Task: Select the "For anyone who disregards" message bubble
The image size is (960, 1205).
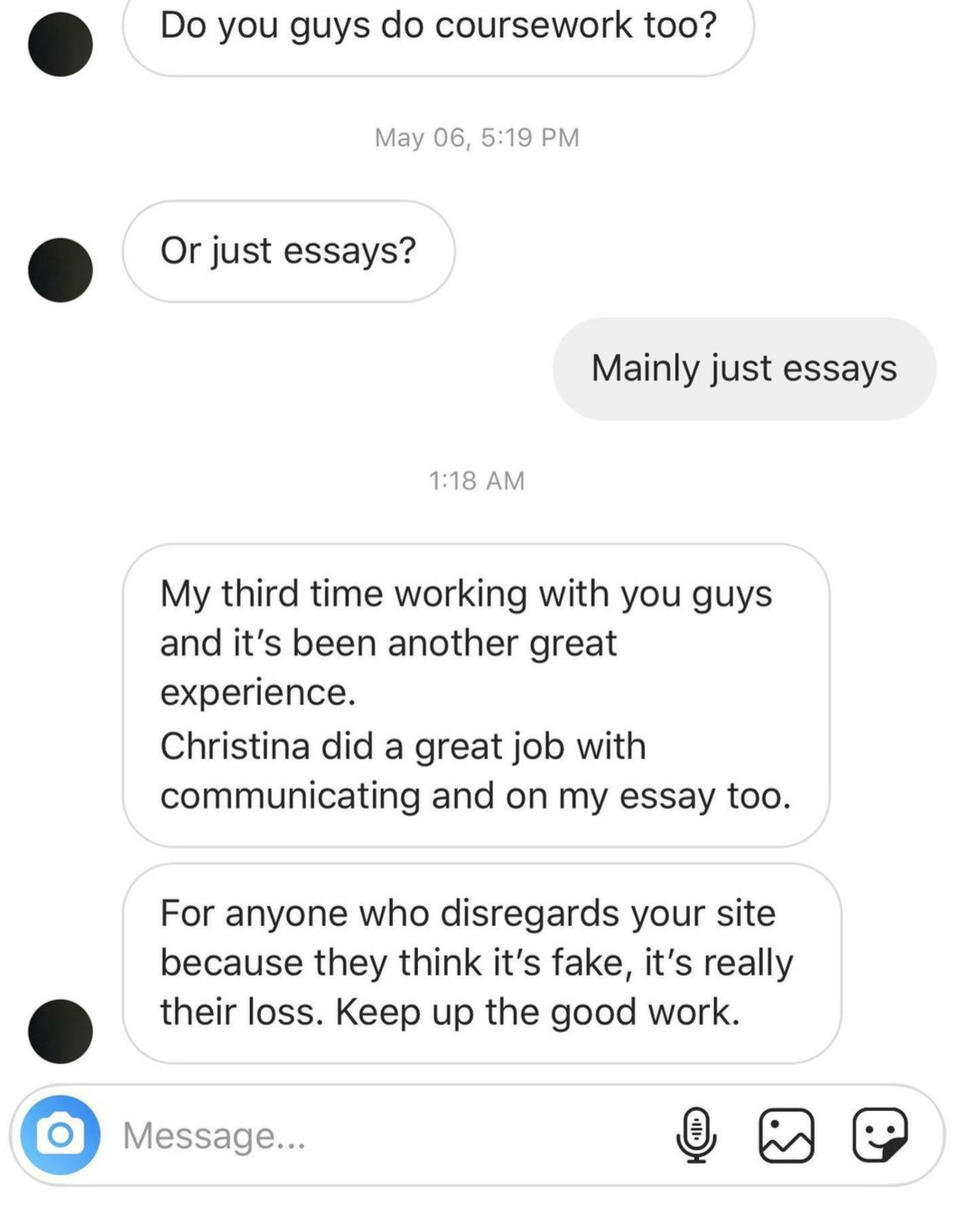Action: coord(482,963)
